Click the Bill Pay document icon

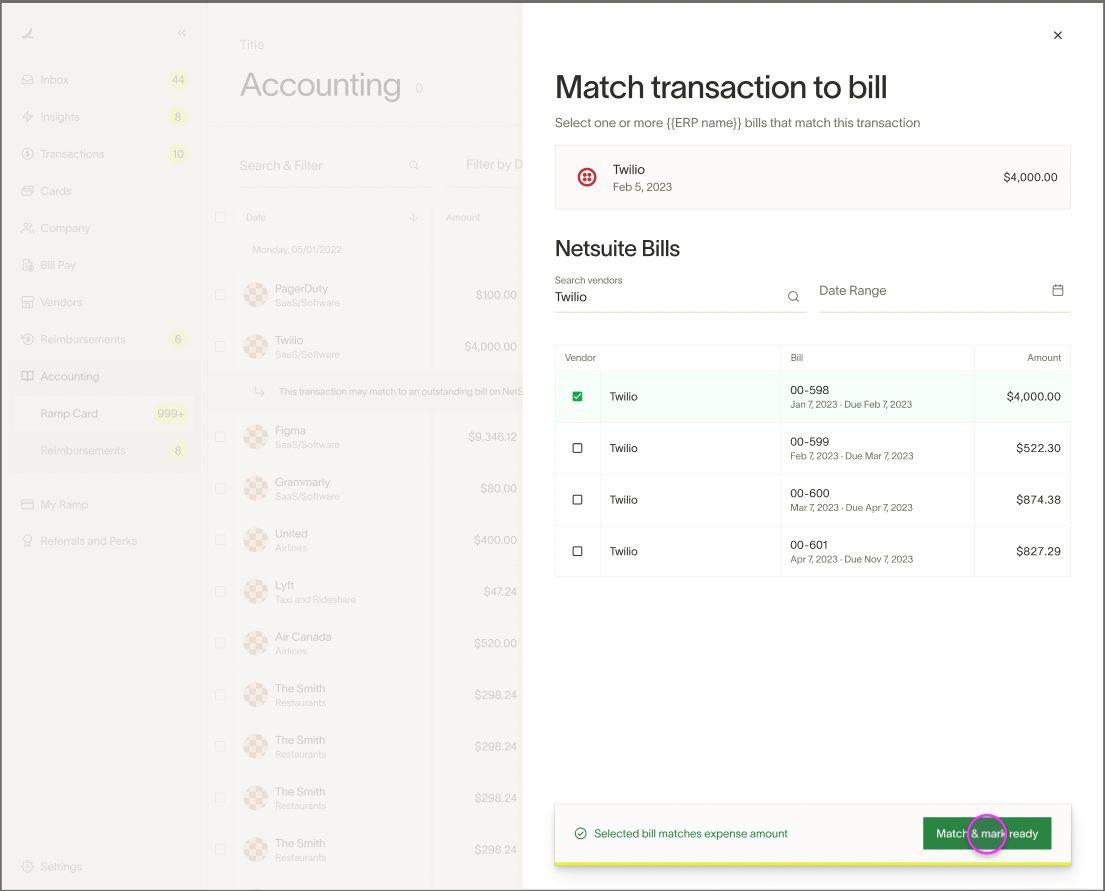tap(27, 265)
